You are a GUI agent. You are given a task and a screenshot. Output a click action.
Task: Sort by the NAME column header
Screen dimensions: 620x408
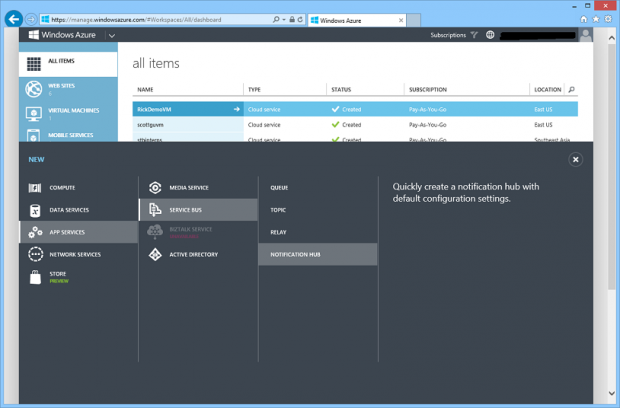[145, 90]
